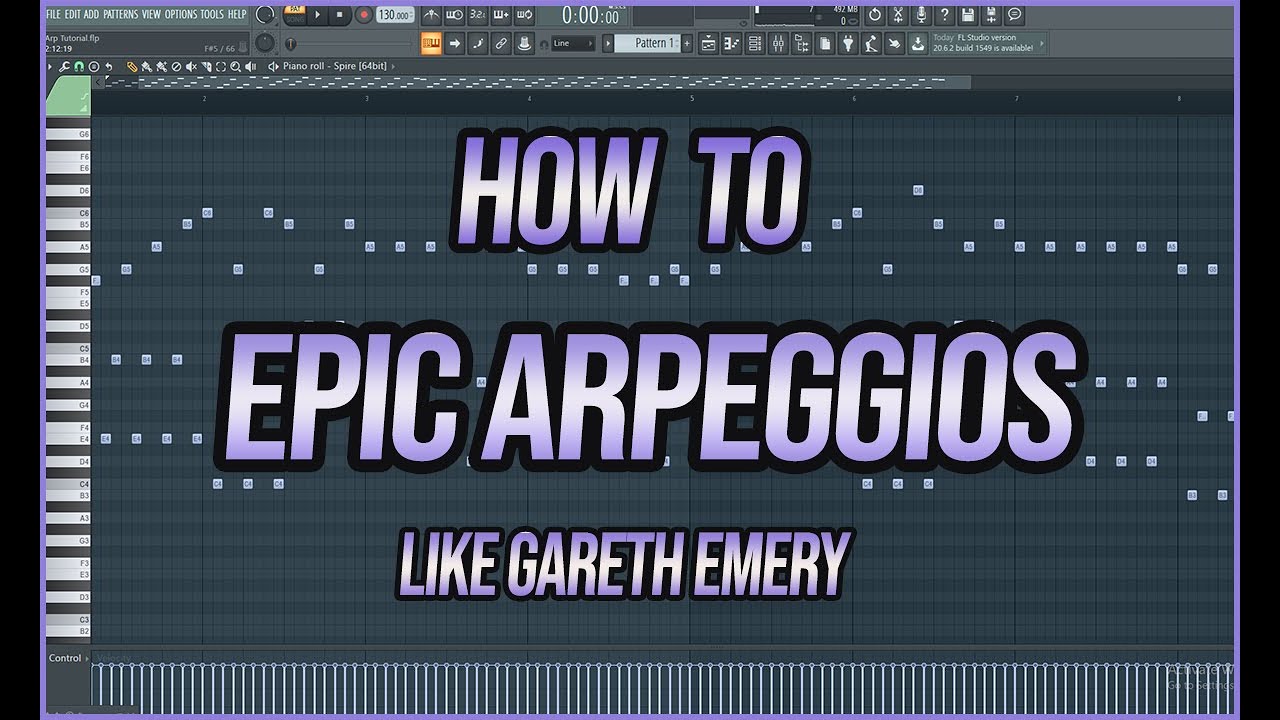Open the TOOLS menu

pyautogui.click(x=211, y=14)
